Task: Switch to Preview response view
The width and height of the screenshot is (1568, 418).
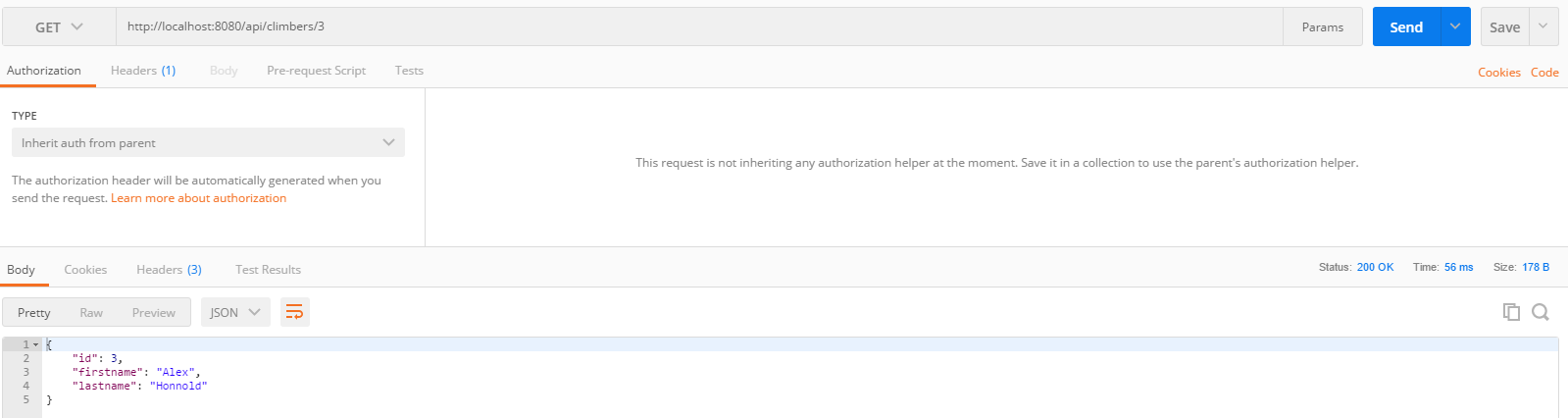Action: tap(154, 313)
